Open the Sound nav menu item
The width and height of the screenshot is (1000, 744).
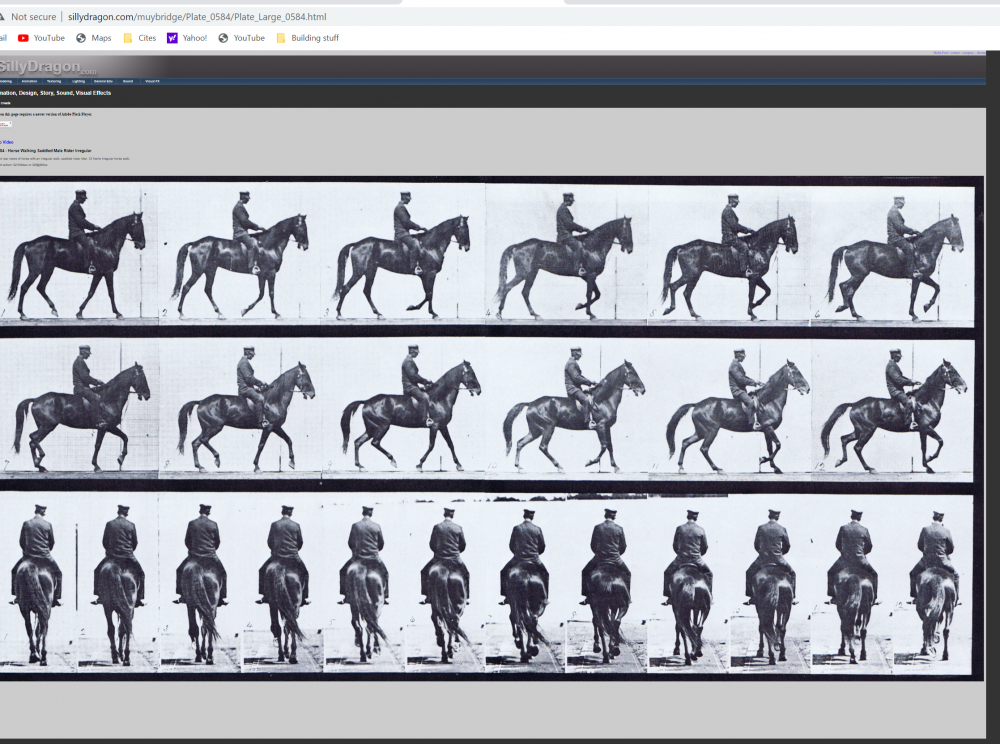[128, 82]
